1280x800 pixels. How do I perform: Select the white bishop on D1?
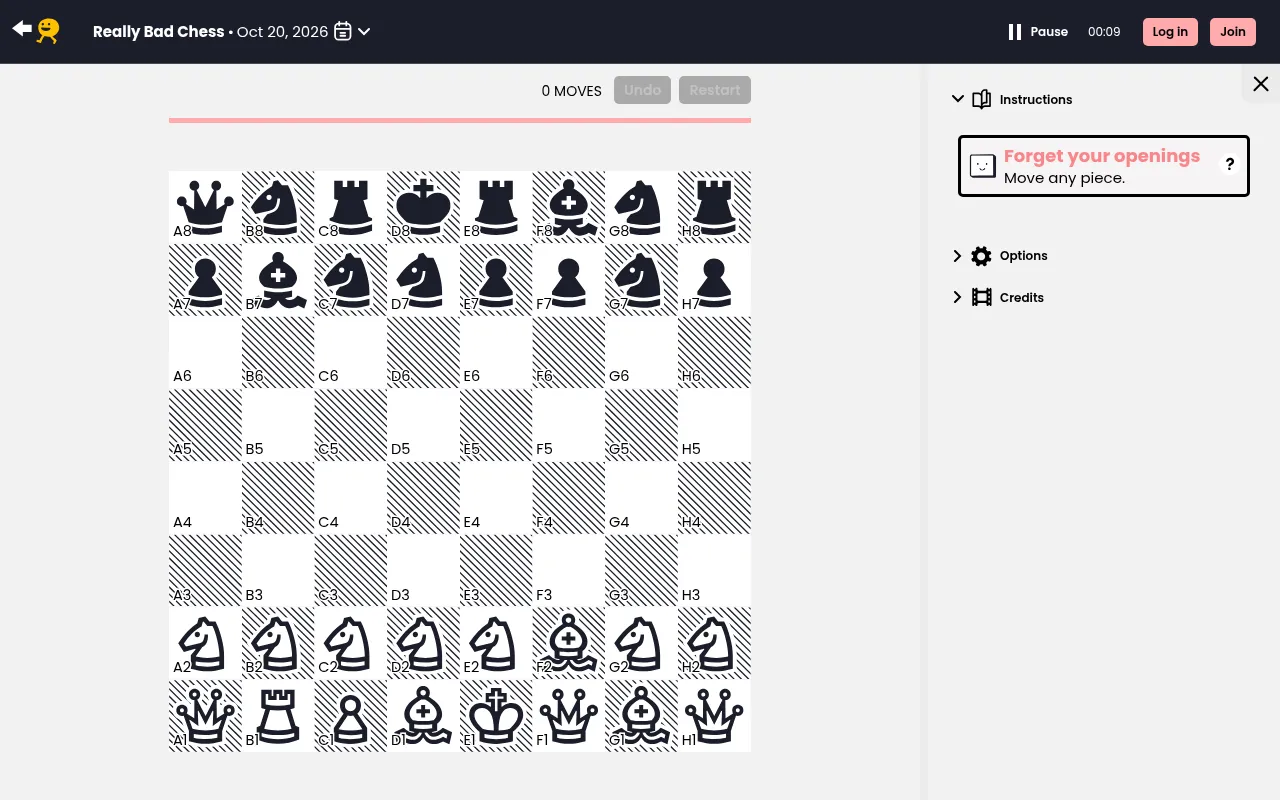click(x=423, y=716)
